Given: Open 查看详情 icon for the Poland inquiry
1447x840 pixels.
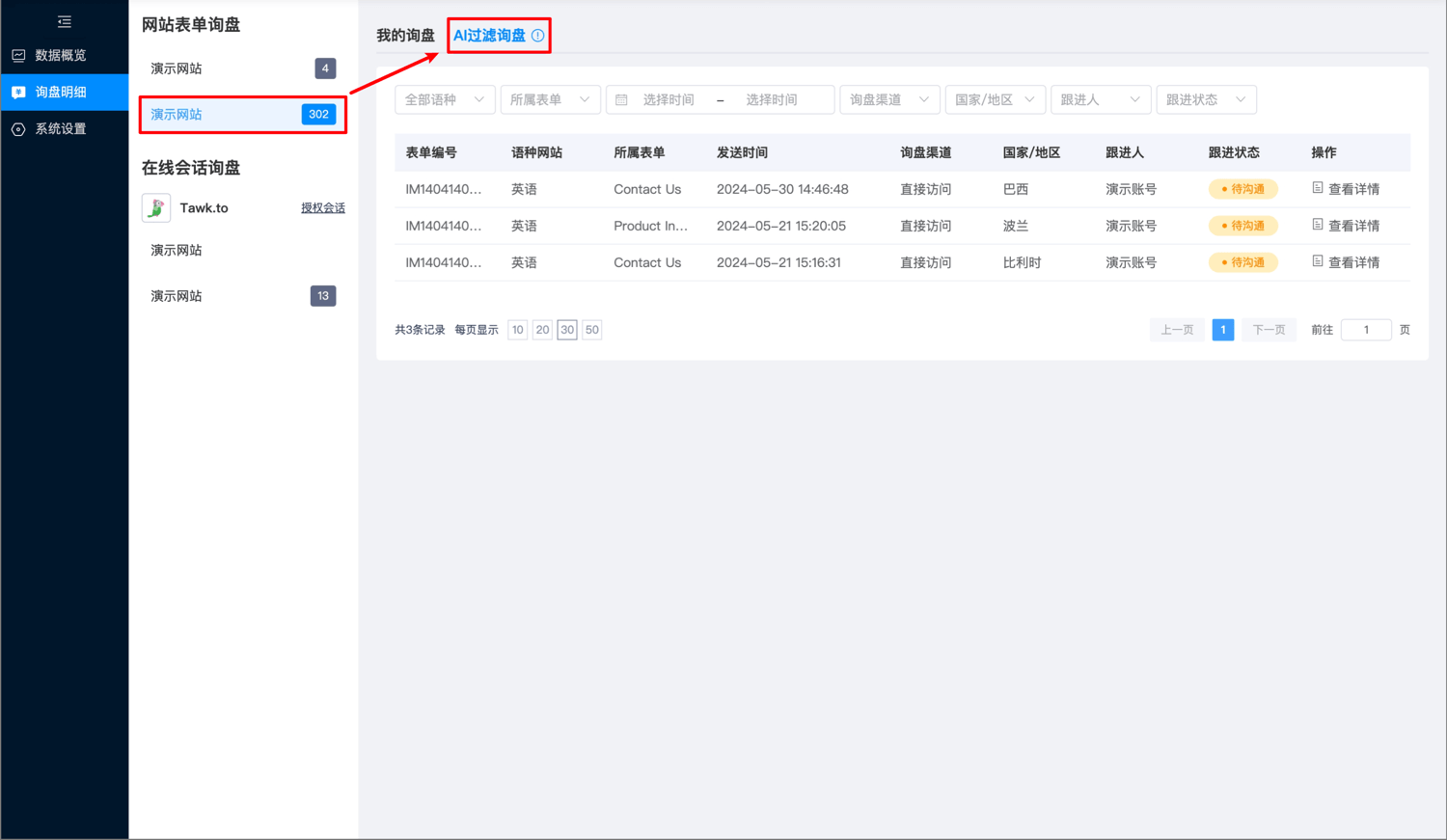Looking at the screenshot, I should point(1318,226).
